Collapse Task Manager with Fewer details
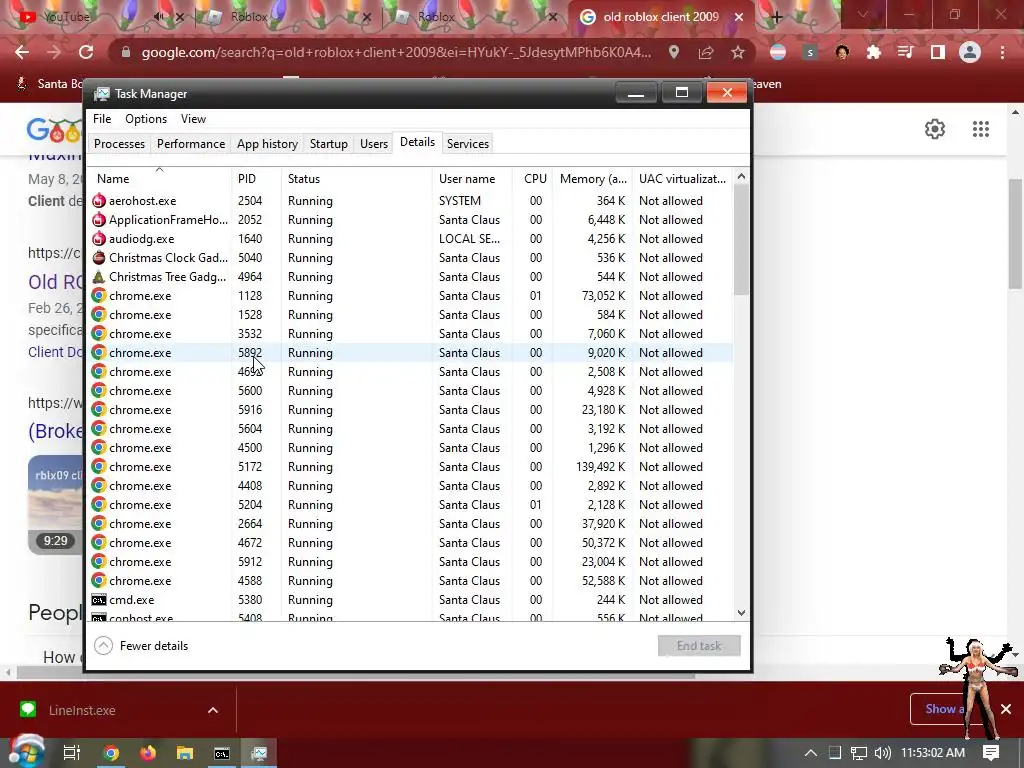Viewport: 1024px width, 768px height. coord(141,646)
